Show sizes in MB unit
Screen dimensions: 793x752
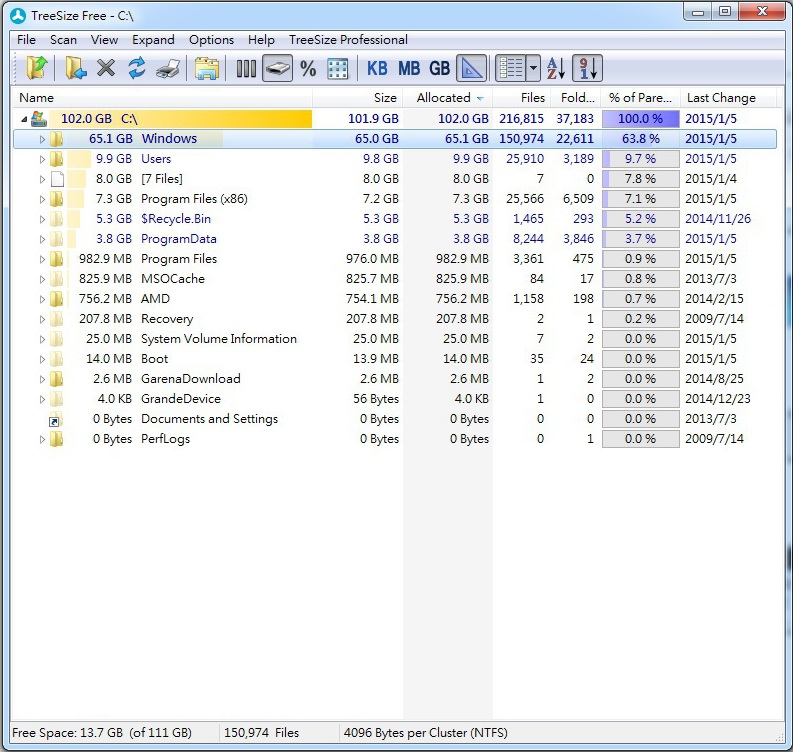tap(408, 68)
